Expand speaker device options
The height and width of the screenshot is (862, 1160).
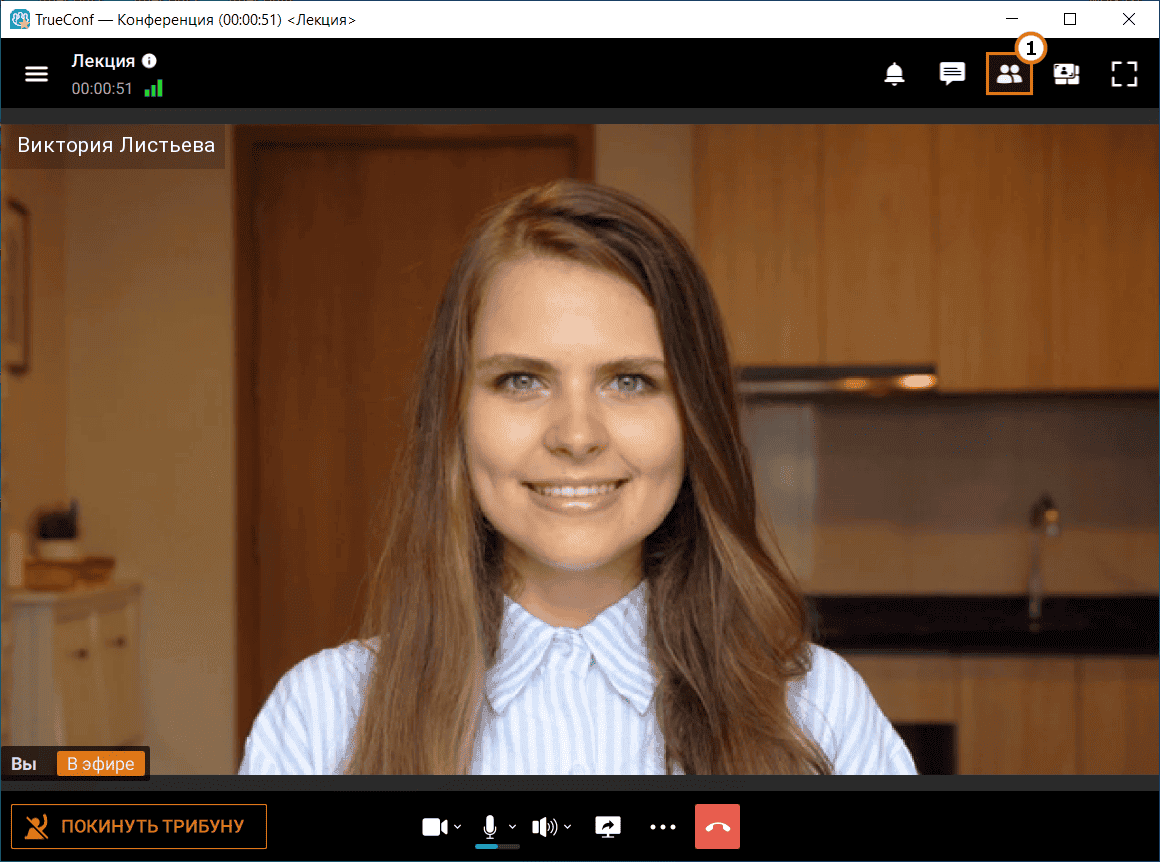pyautogui.click(x=567, y=826)
